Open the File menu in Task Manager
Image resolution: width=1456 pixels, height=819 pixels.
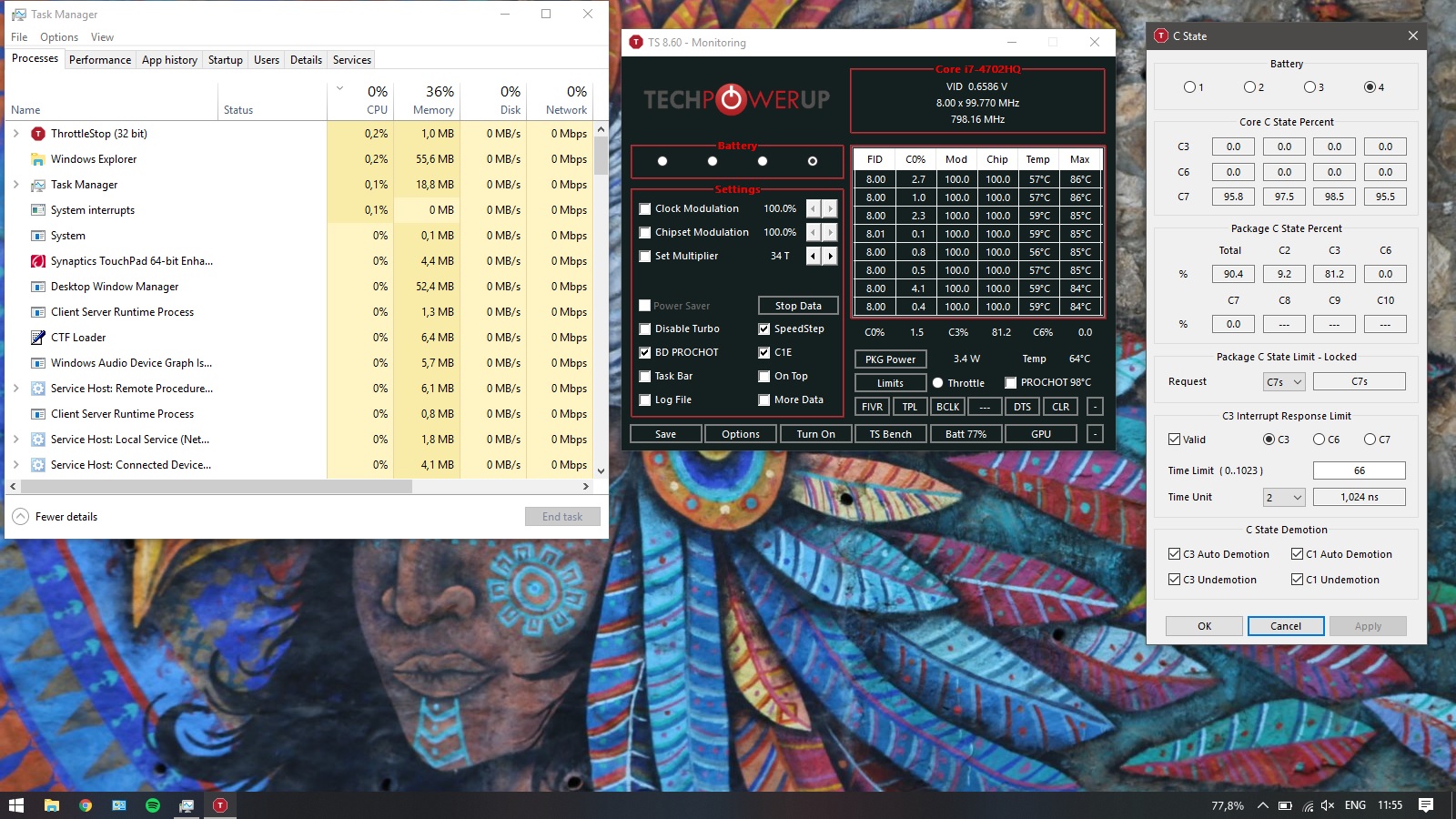19,37
